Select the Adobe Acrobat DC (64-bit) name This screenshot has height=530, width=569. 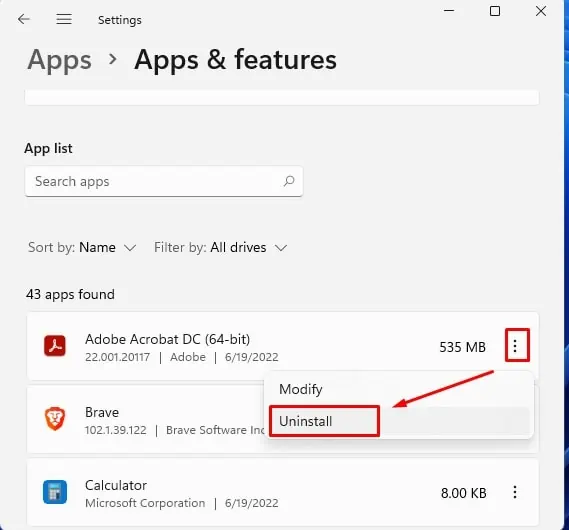[168, 339]
